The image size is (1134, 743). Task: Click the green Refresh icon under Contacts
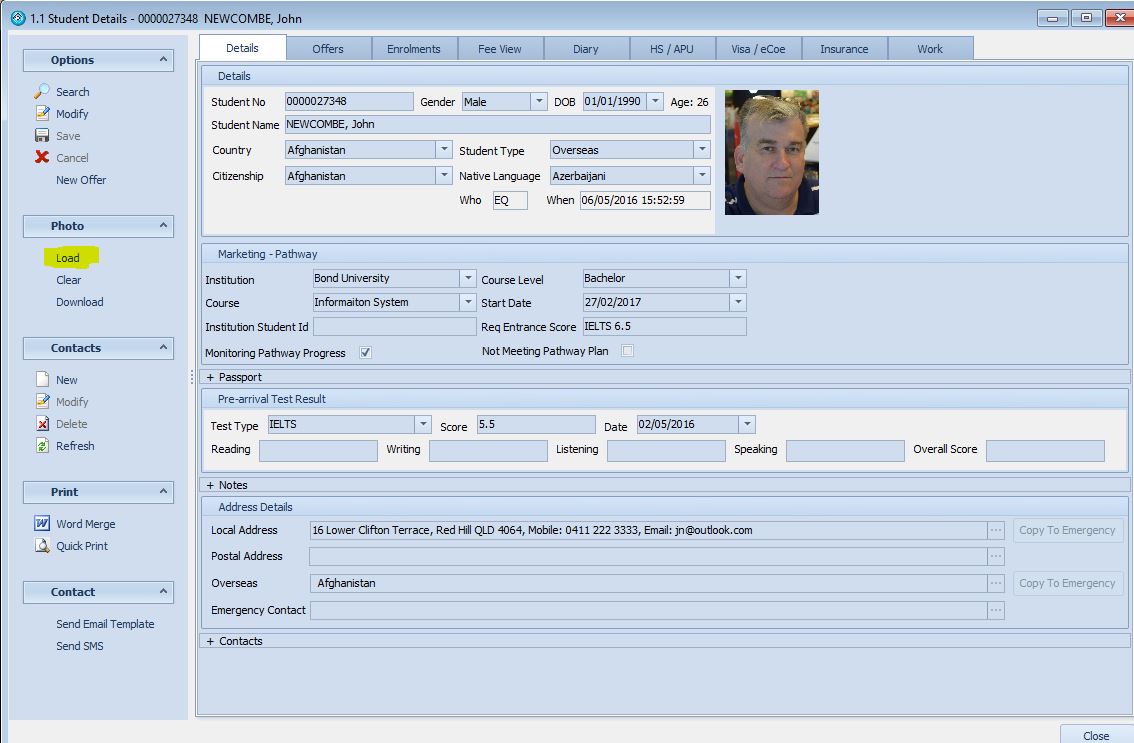pos(42,446)
